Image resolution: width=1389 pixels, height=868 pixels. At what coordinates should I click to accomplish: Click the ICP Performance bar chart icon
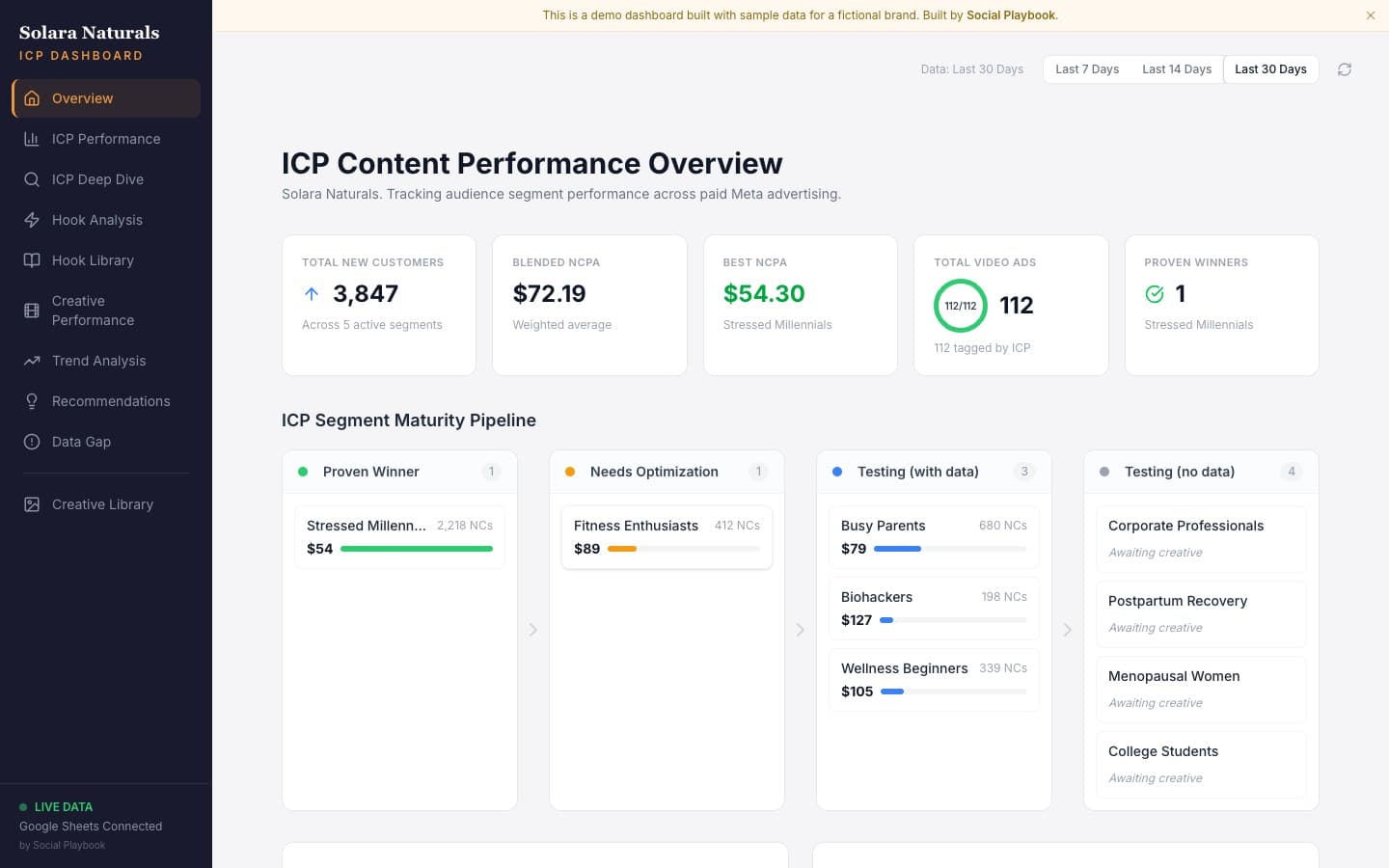(x=32, y=139)
